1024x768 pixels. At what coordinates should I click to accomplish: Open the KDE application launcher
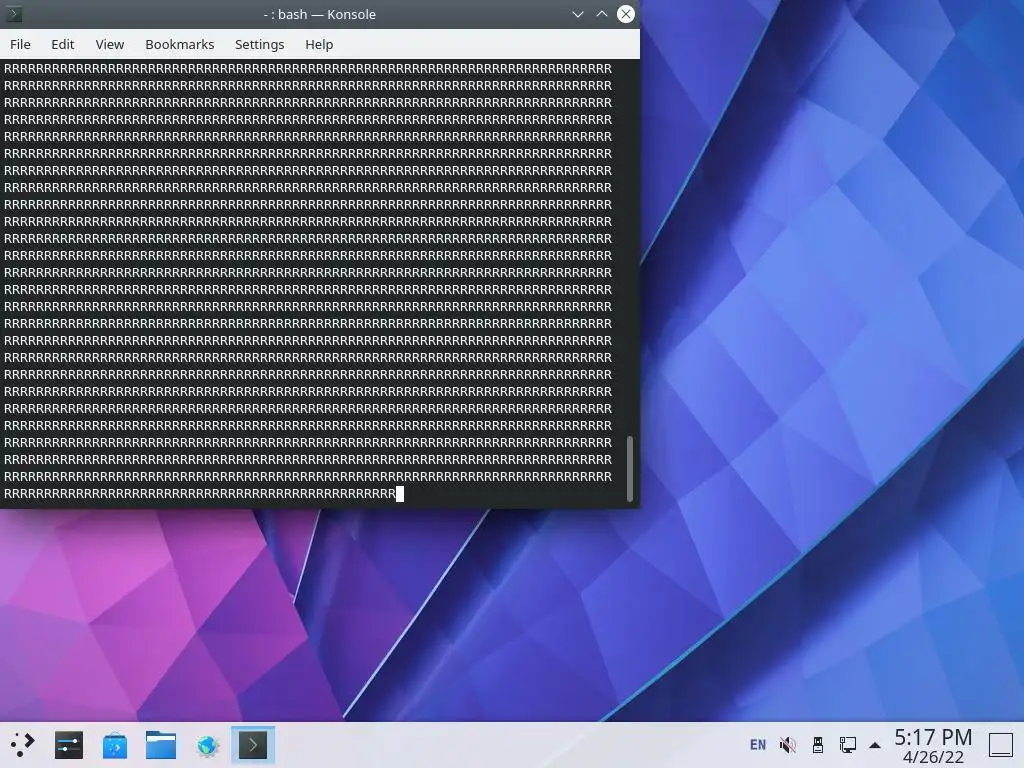pos(22,744)
